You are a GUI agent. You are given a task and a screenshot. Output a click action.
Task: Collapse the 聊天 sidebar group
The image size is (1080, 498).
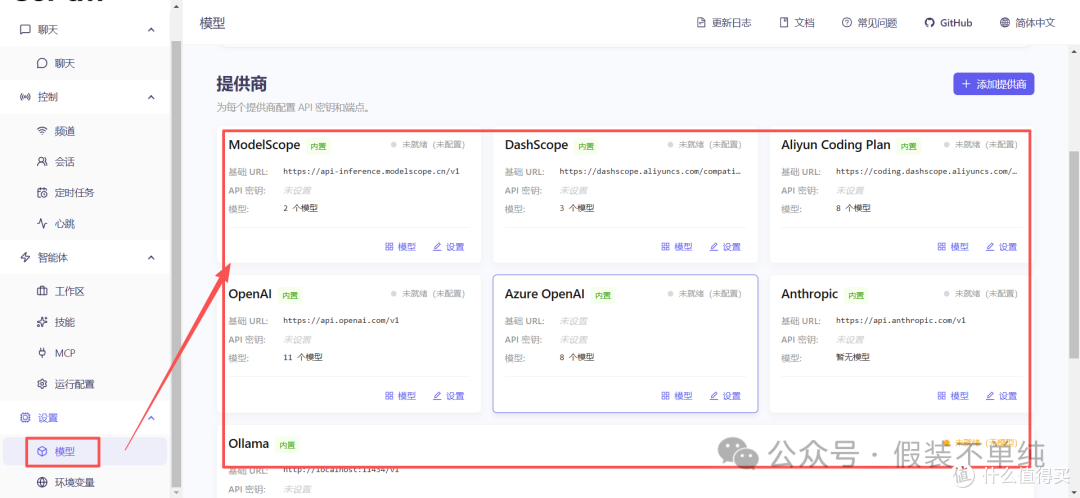151,30
